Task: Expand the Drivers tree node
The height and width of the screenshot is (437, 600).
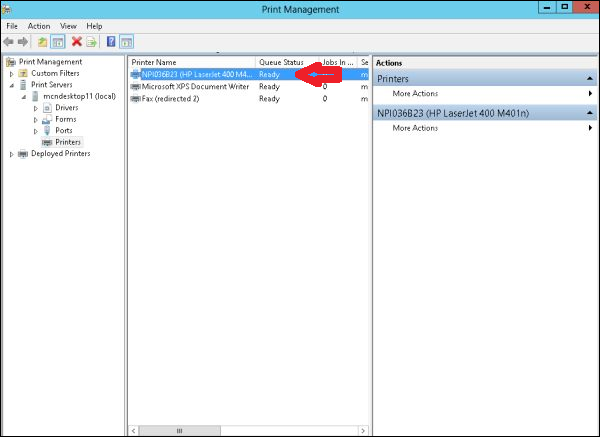Action: [36, 108]
